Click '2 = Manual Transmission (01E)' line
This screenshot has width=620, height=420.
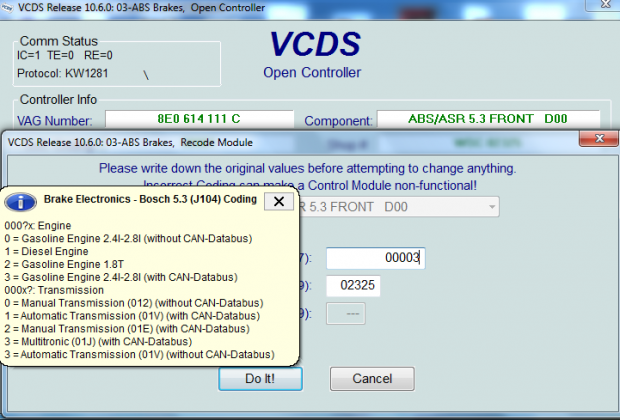click(127, 329)
